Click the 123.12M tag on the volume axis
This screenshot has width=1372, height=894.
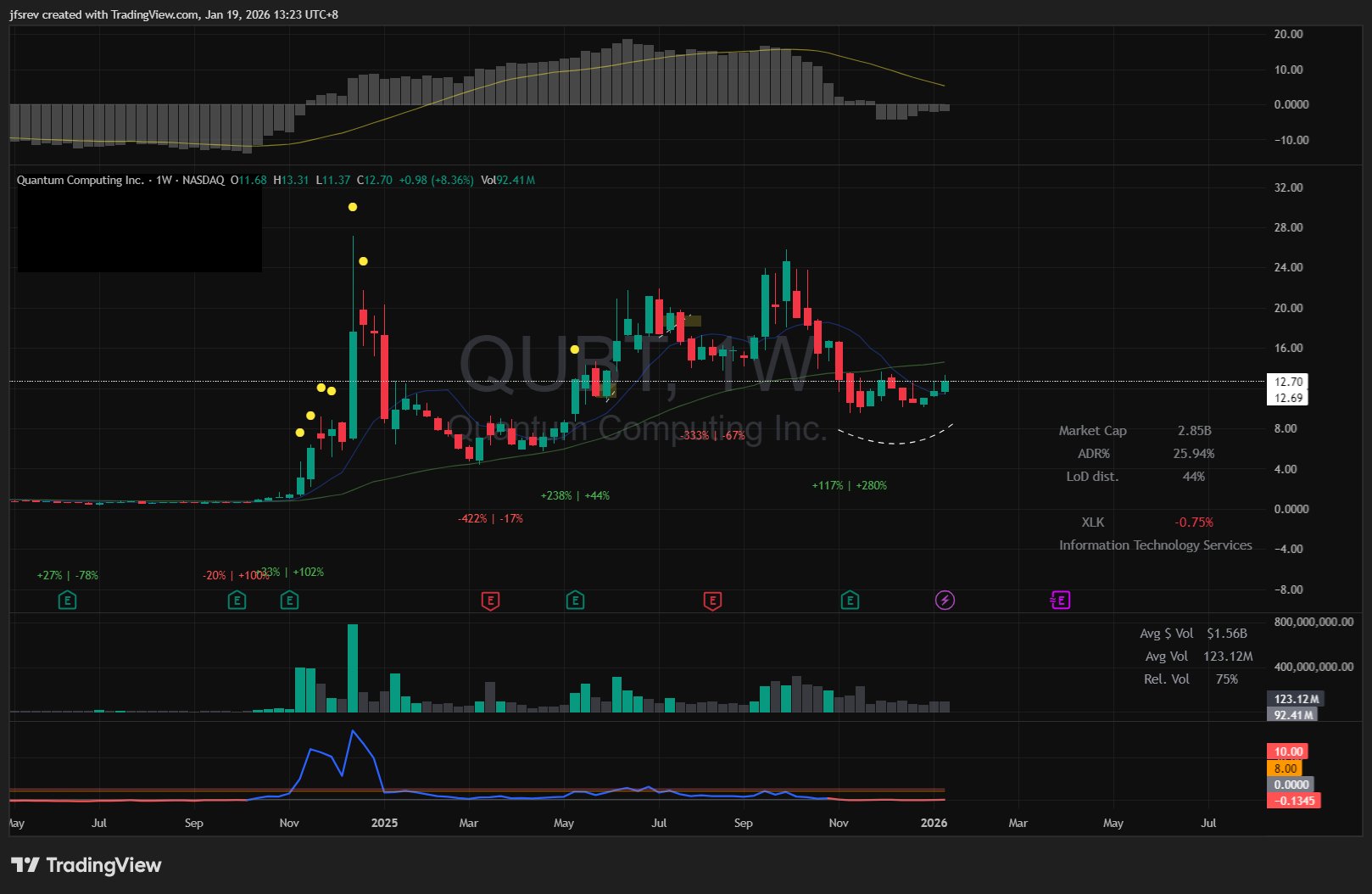point(1296,699)
